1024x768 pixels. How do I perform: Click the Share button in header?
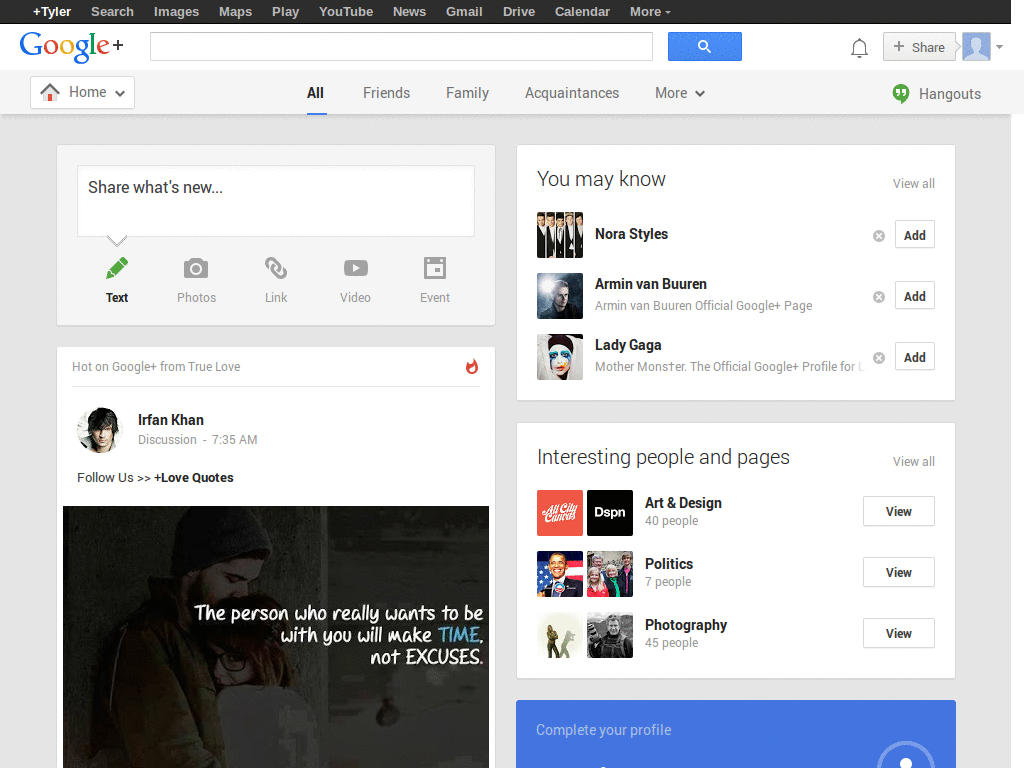point(919,47)
